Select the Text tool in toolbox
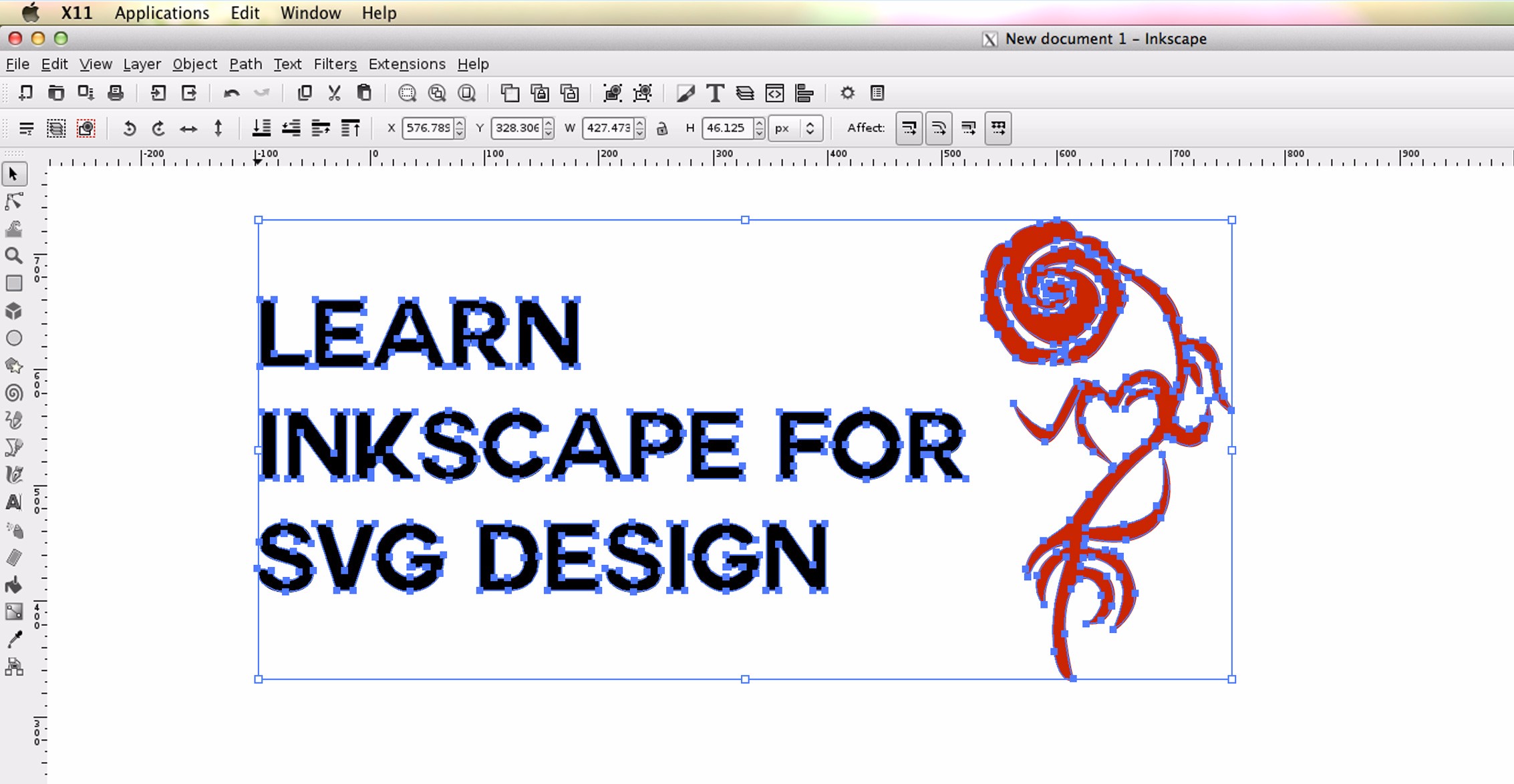The image size is (1514, 784). pos(14,502)
